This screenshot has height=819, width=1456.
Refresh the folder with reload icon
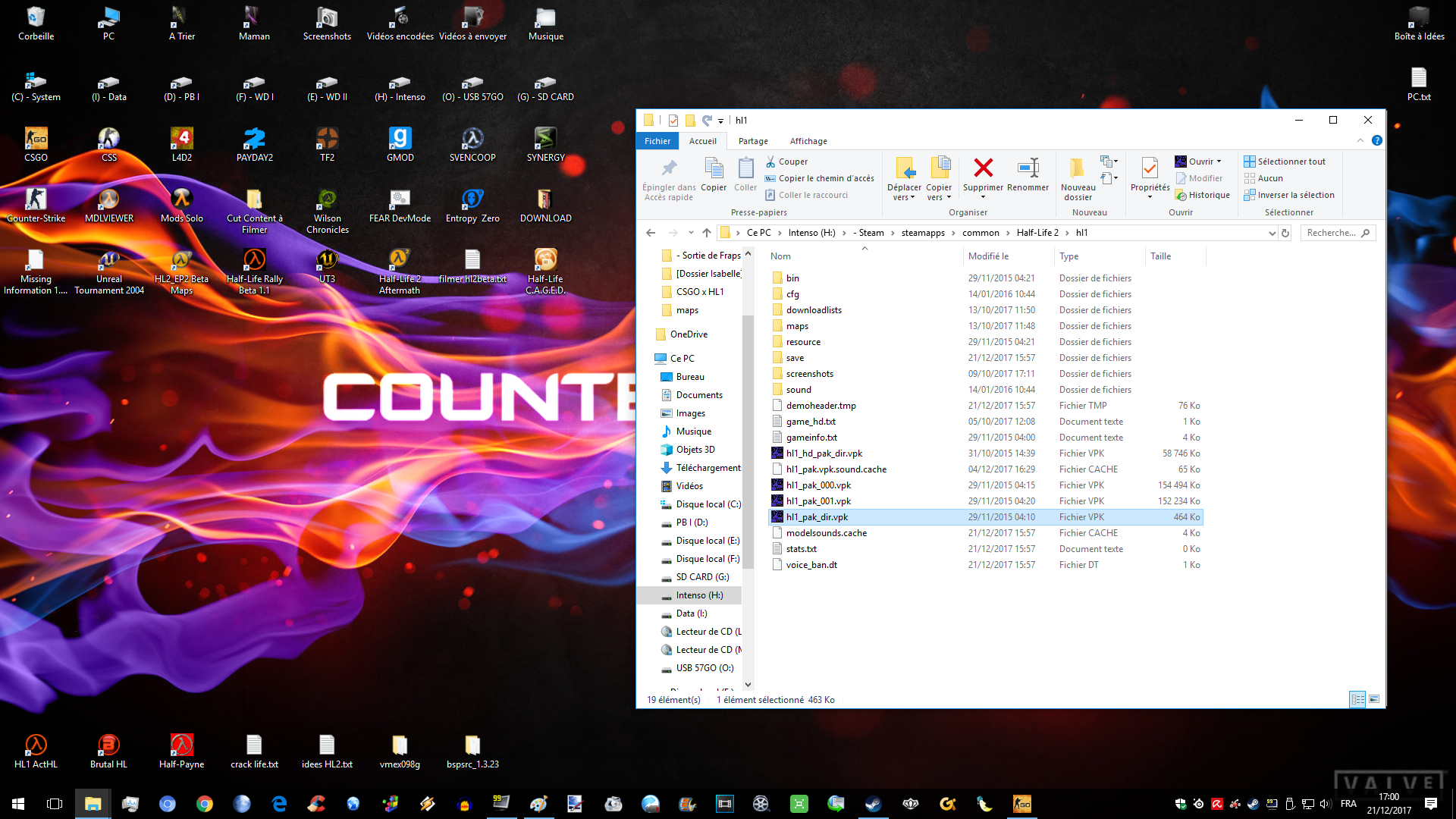[x=1285, y=233]
